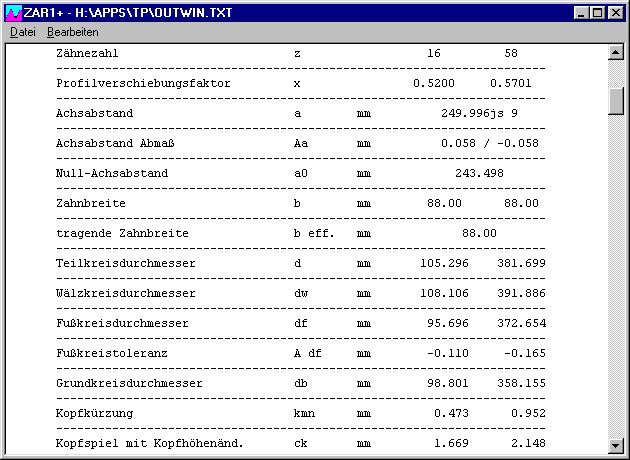Open the Bearbeiten menu
Viewport: 630px width, 460px height.
coord(73,32)
